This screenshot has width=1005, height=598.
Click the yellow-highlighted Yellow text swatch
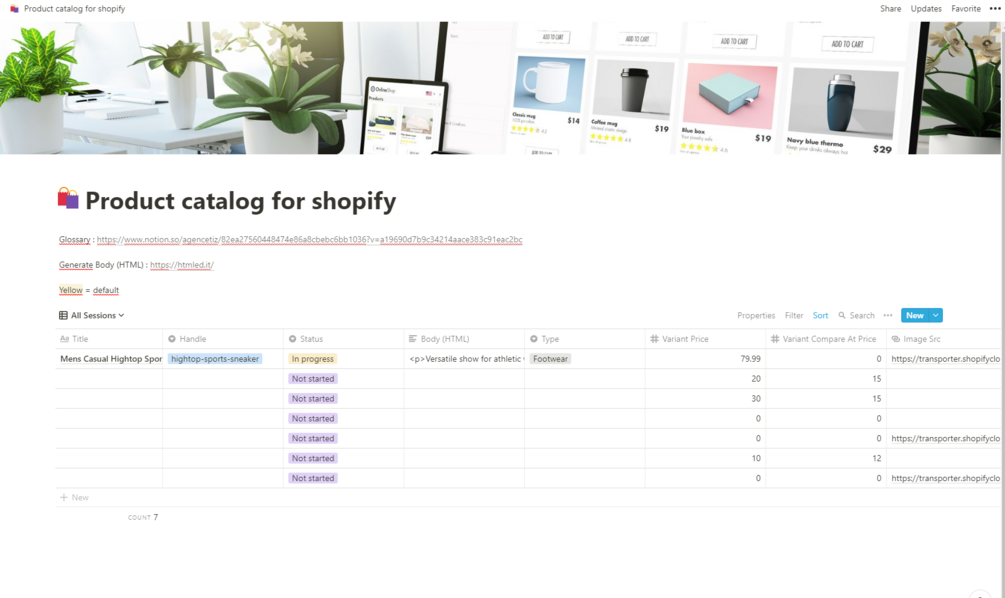point(70,290)
